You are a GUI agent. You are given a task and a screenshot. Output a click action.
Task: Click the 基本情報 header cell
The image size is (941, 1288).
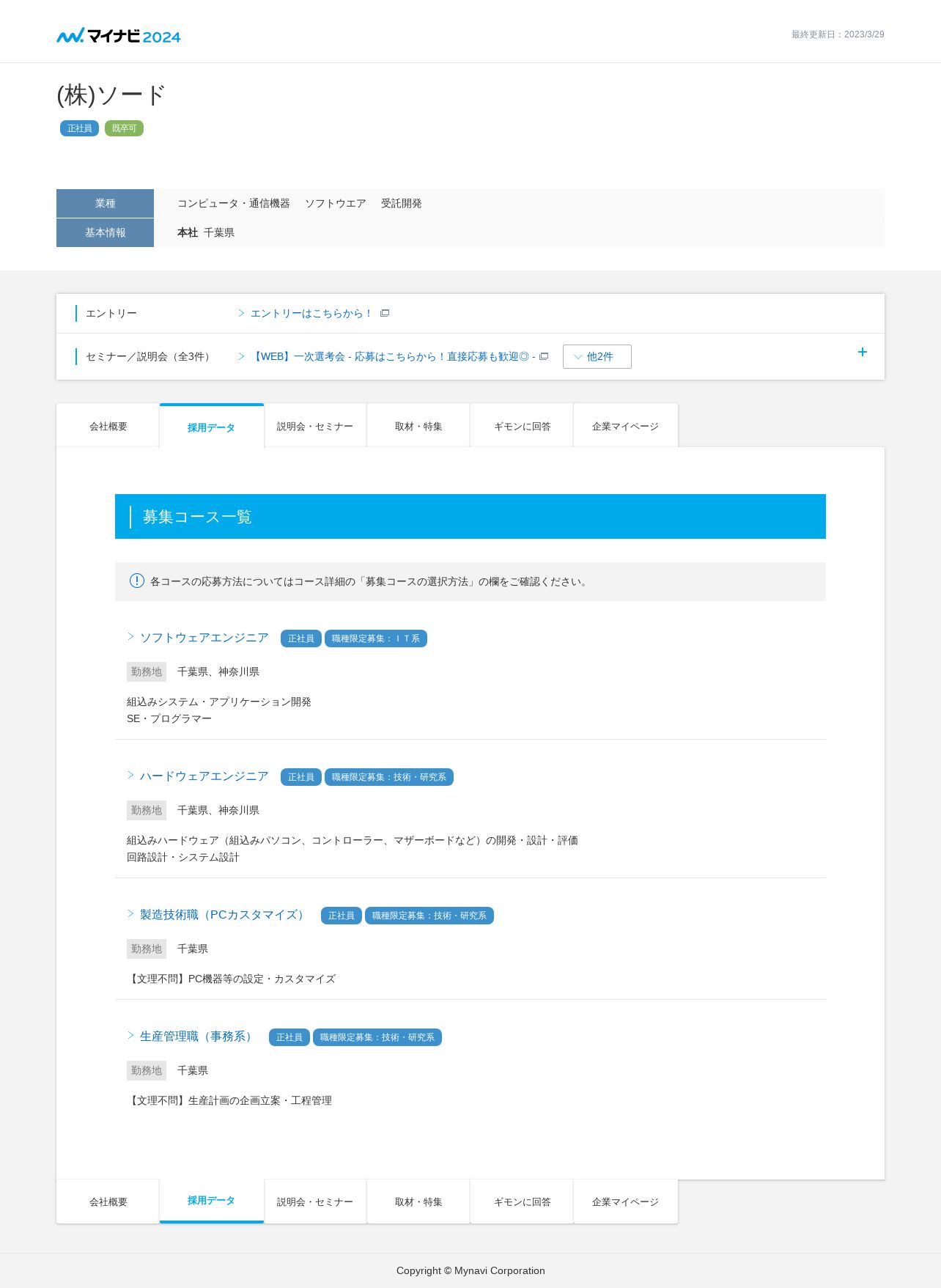pos(105,232)
